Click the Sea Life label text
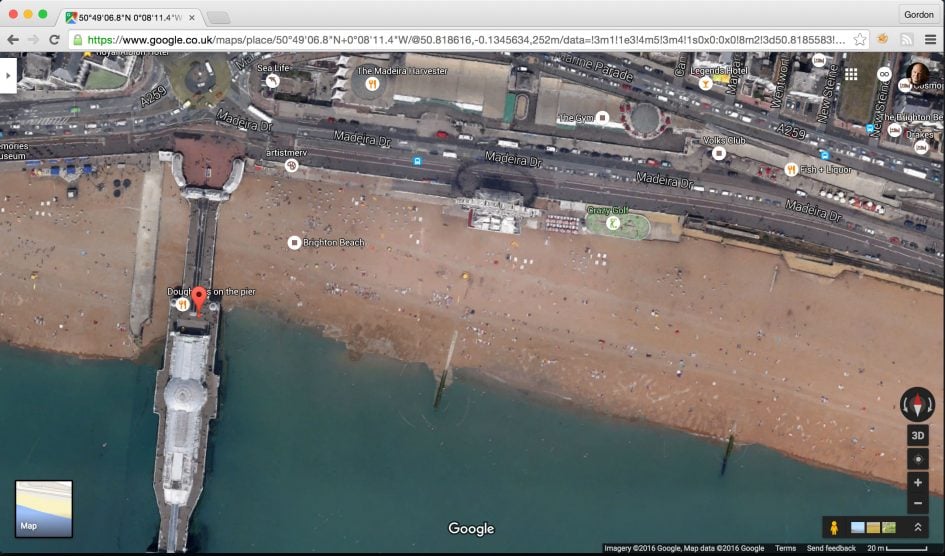 pyautogui.click(x=273, y=67)
